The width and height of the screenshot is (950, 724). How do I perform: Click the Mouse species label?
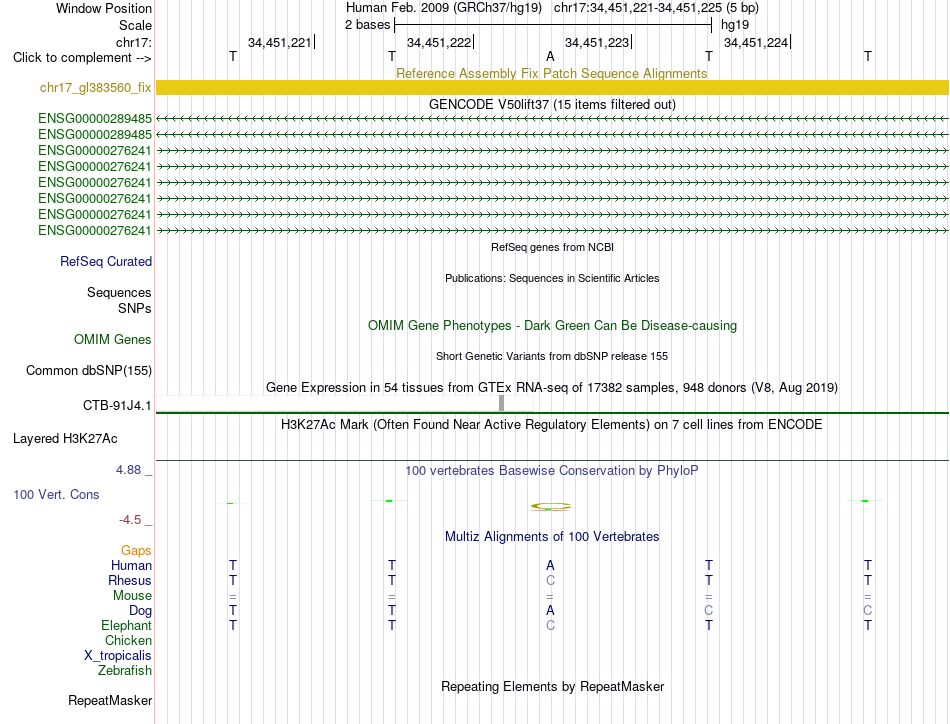click(132, 596)
